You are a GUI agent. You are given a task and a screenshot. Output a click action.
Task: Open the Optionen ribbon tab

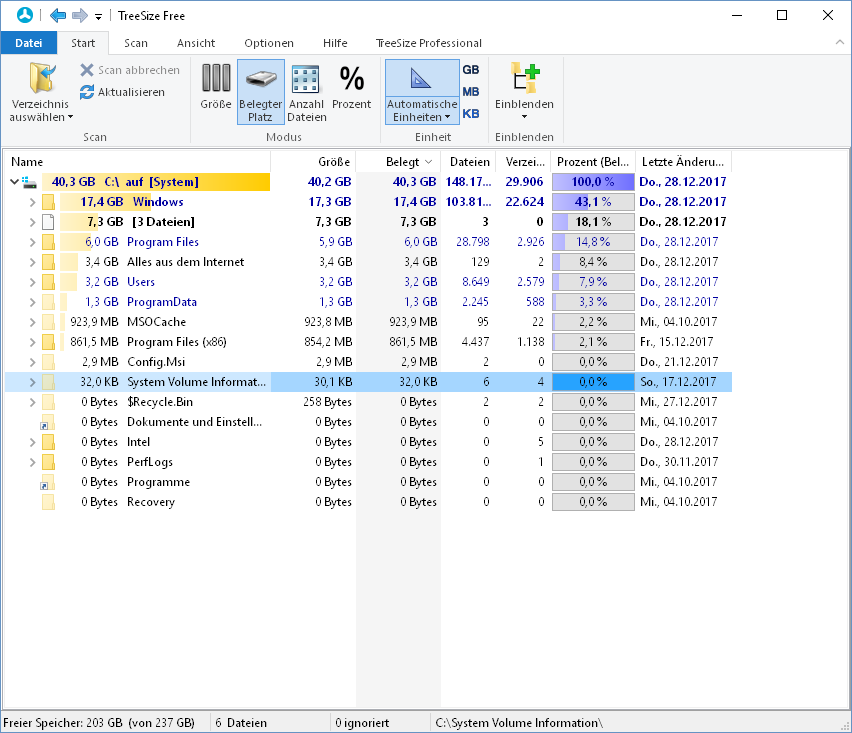point(268,43)
